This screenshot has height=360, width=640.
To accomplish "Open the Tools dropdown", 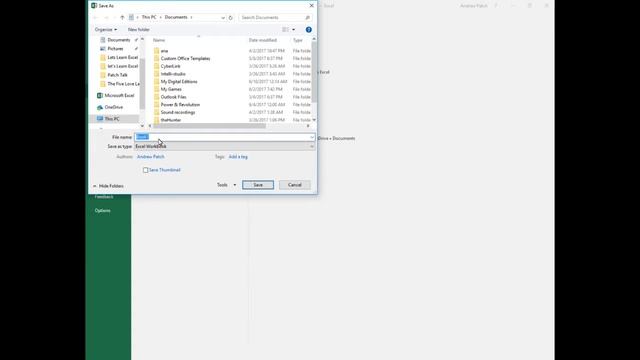I will [x=227, y=185].
